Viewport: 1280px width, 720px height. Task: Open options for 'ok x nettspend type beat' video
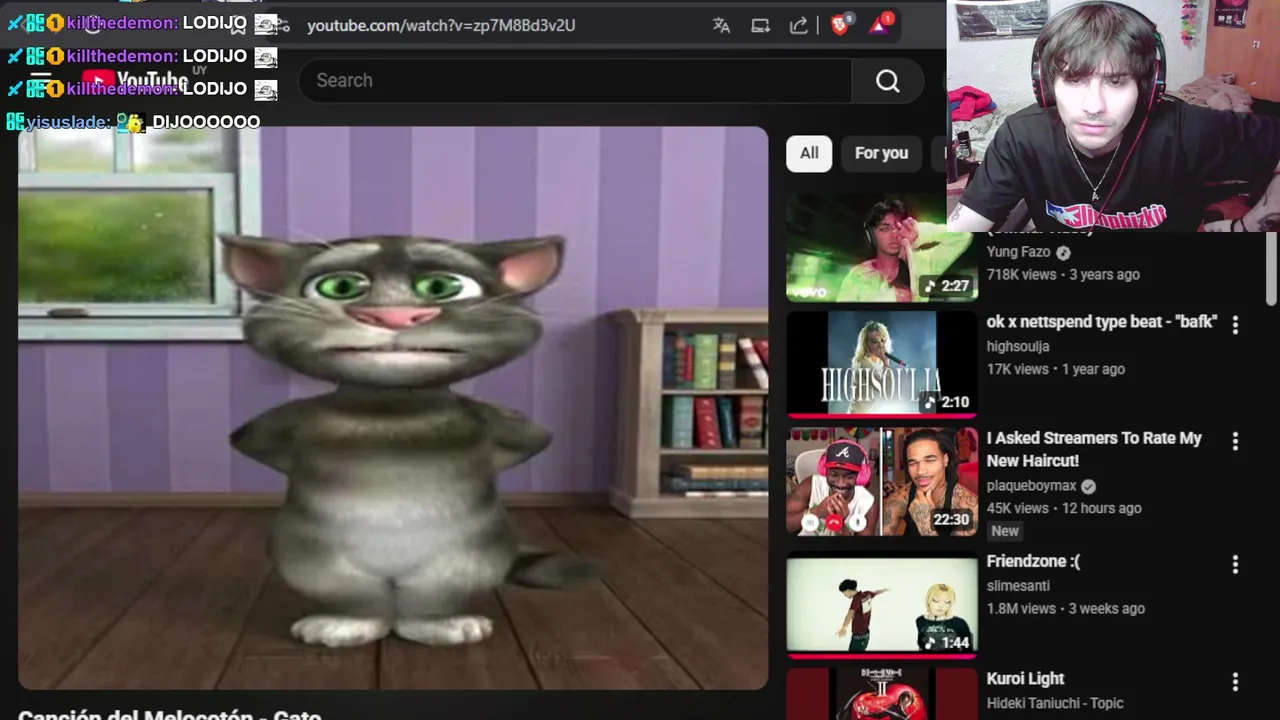(1235, 324)
